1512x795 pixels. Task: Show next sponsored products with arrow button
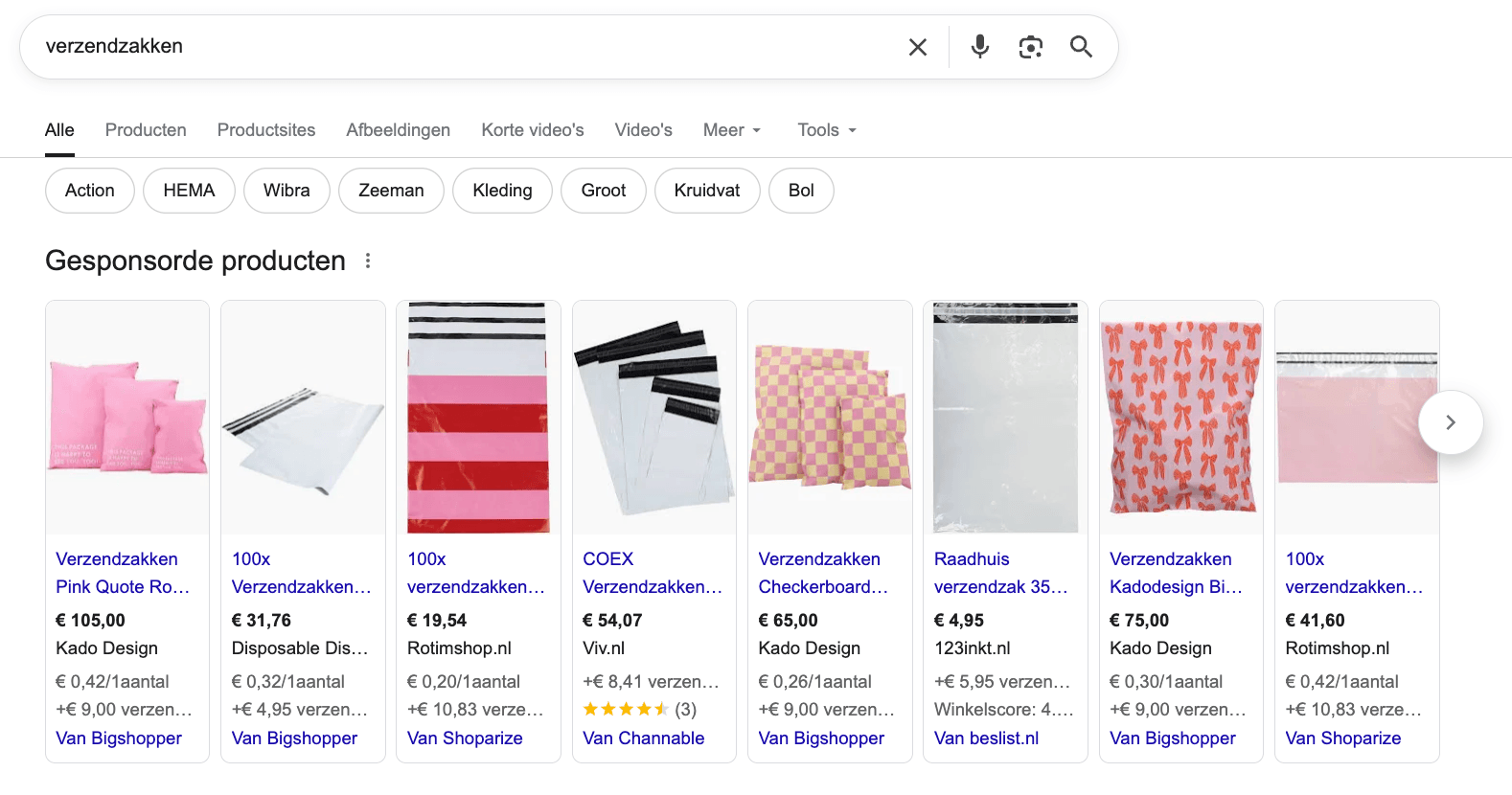coord(1451,422)
